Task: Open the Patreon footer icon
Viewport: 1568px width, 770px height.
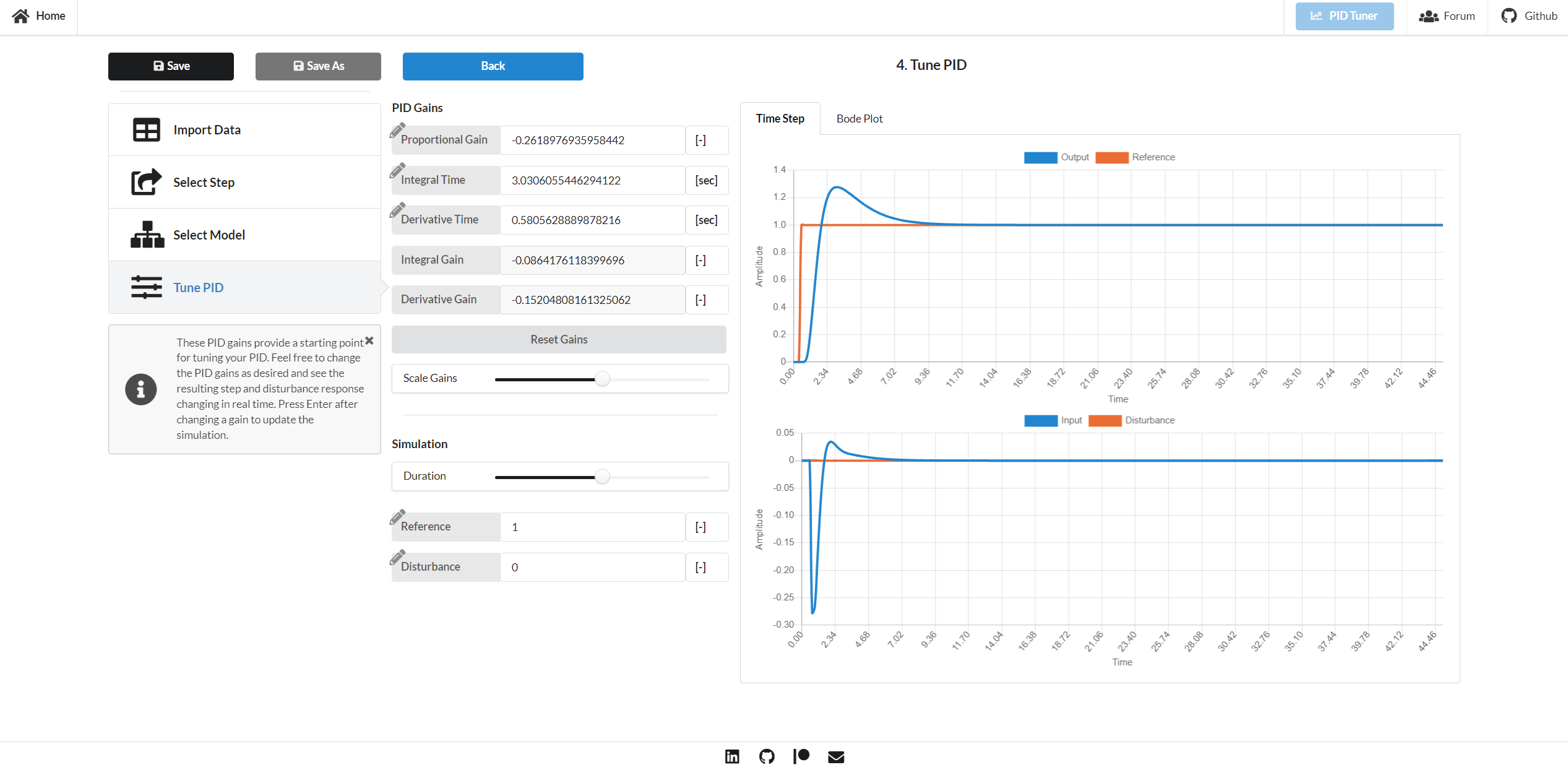Action: click(x=801, y=756)
